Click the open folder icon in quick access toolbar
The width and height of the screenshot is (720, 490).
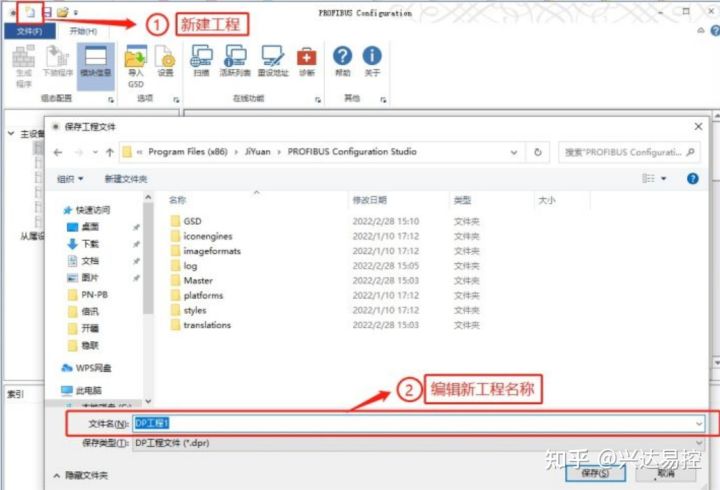tap(62, 12)
